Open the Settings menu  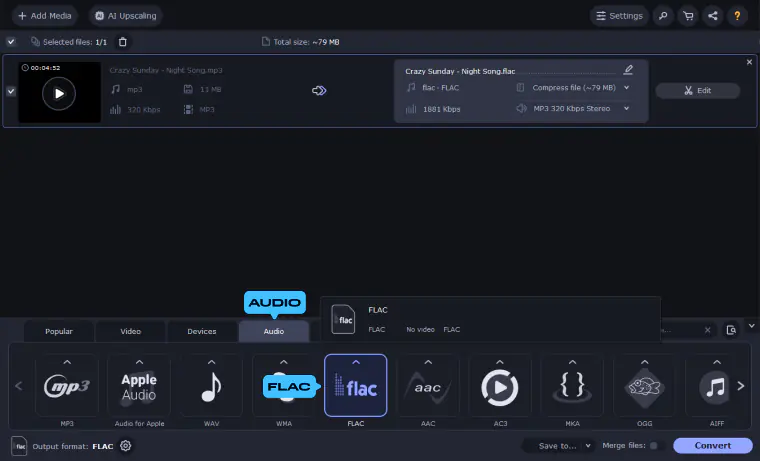tap(619, 16)
